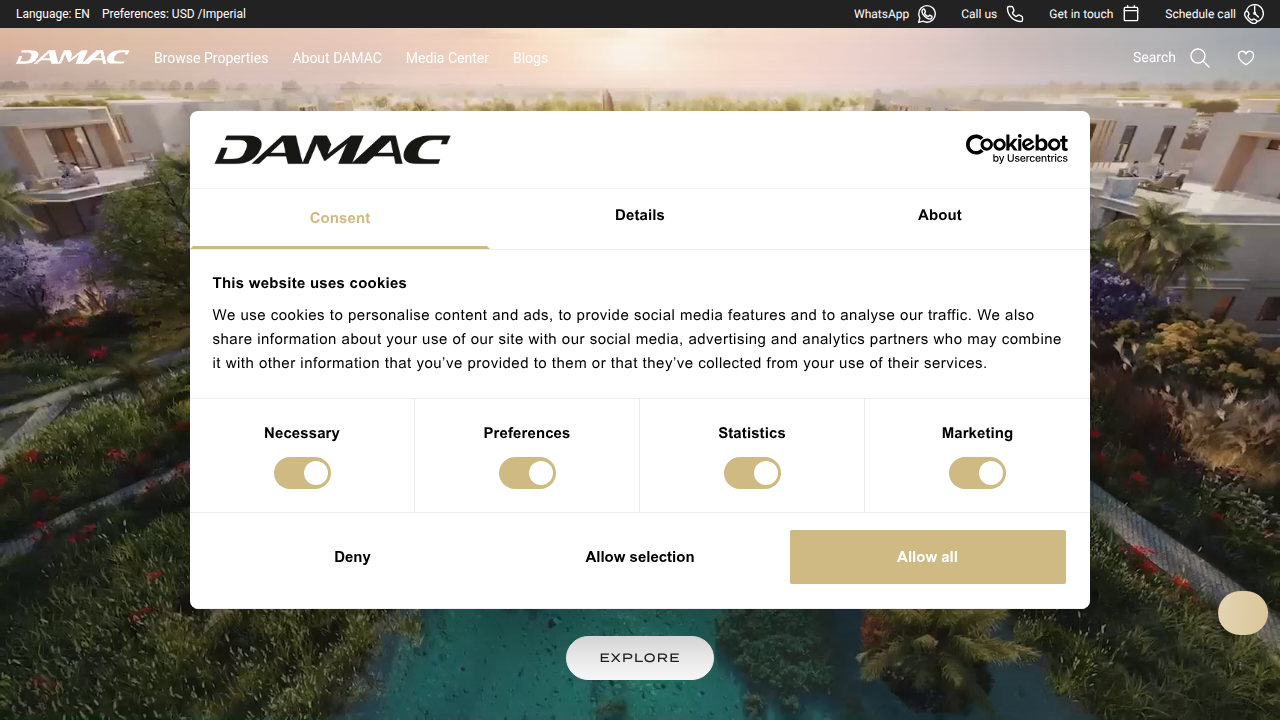1280x720 pixels.
Task: Click the Get in touch text link
Action: point(1081,14)
